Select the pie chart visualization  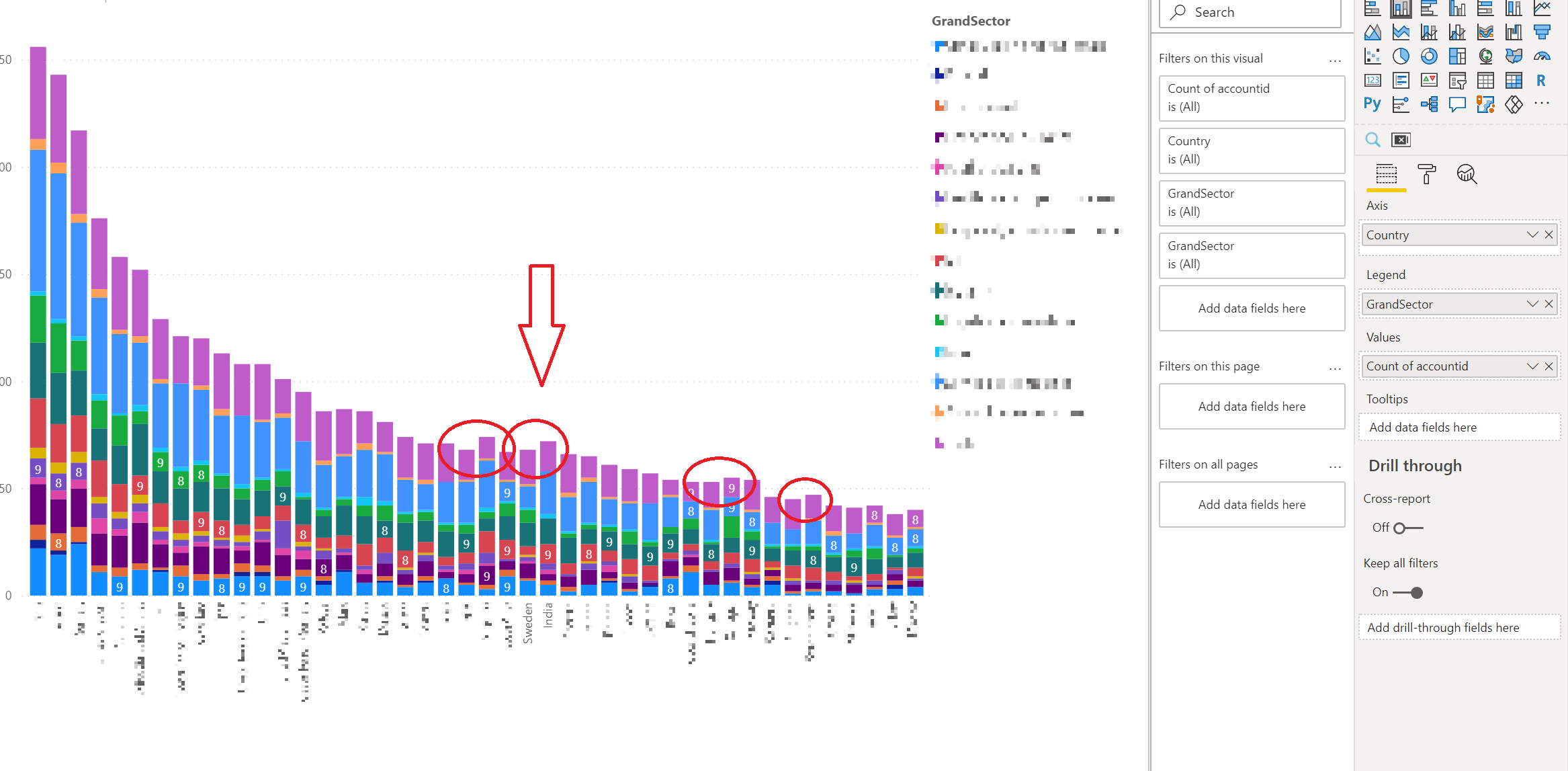(x=1401, y=56)
